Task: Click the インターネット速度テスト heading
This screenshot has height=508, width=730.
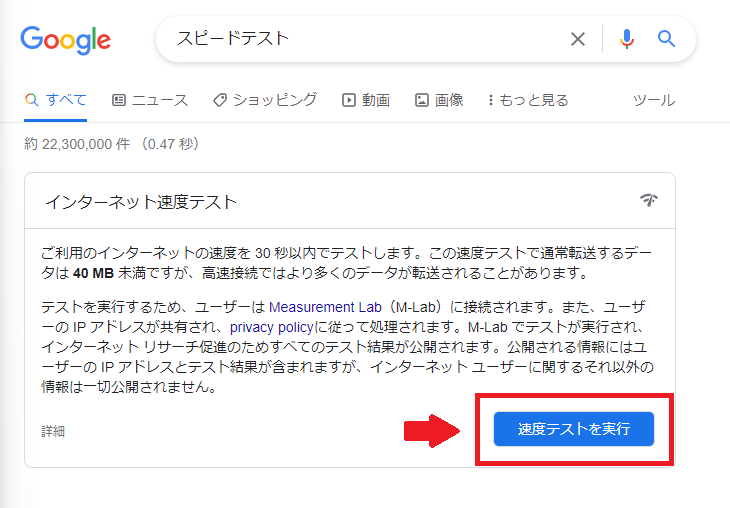Action: pyautogui.click(x=141, y=202)
